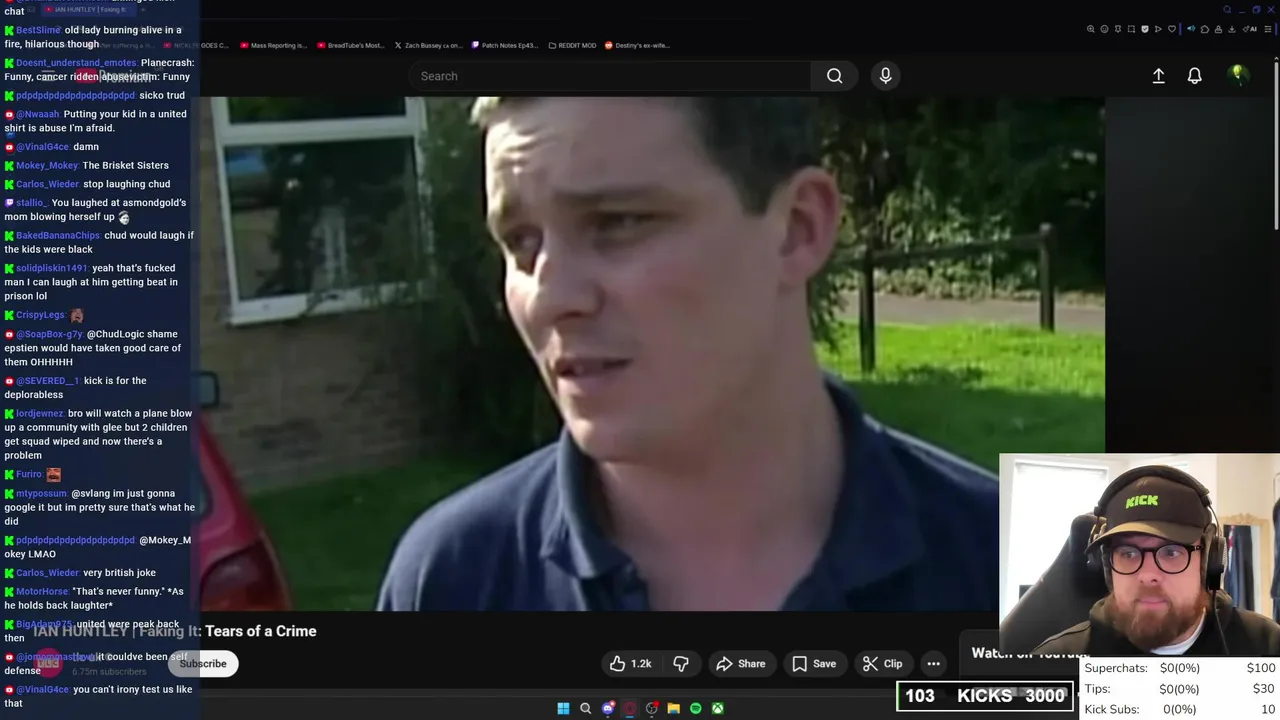The image size is (1280, 720).
Task: Subscribe to the channel
Action: coord(203,663)
